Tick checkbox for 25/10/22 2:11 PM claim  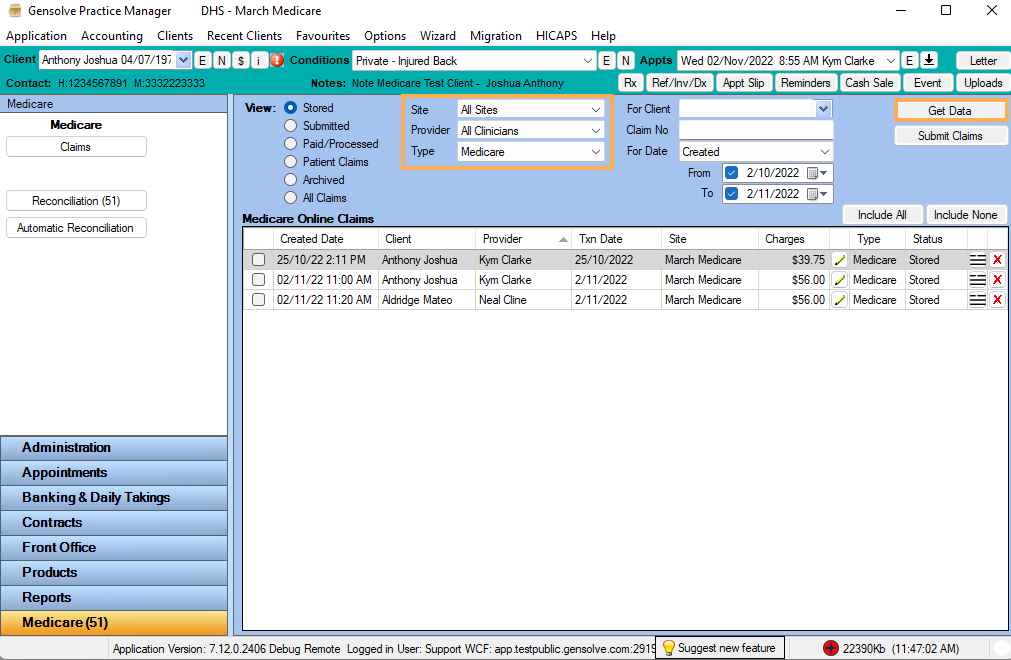pyautogui.click(x=259, y=260)
